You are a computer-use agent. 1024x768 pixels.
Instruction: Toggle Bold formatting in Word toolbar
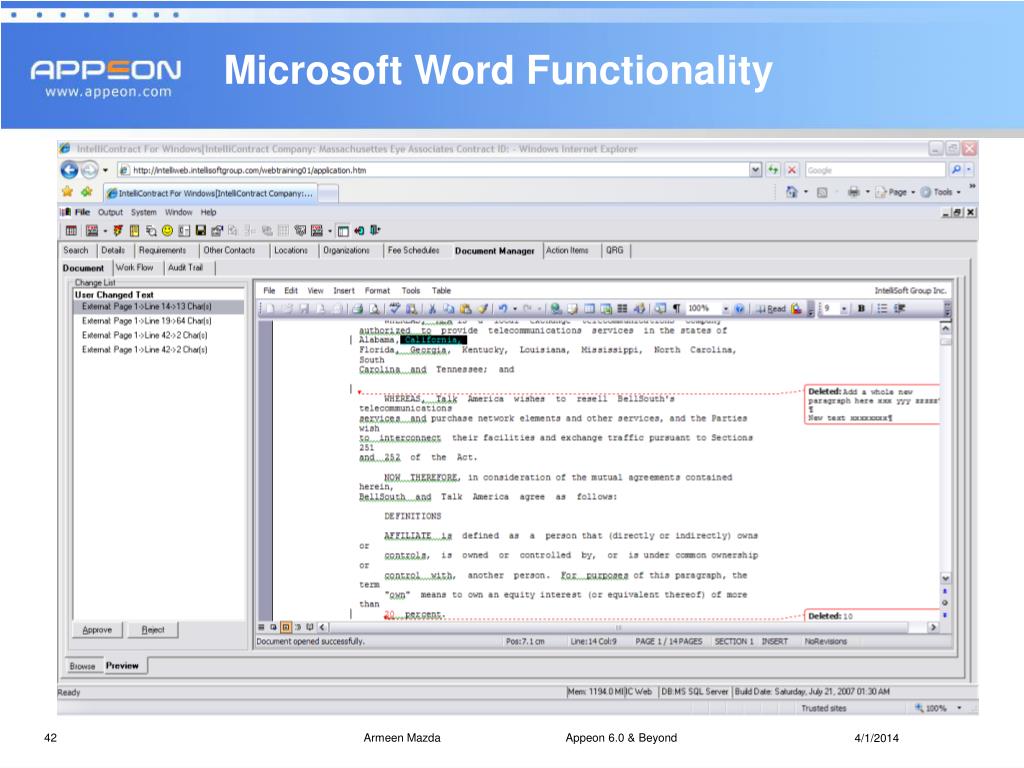pyautogui.click(x=861, y=309)
